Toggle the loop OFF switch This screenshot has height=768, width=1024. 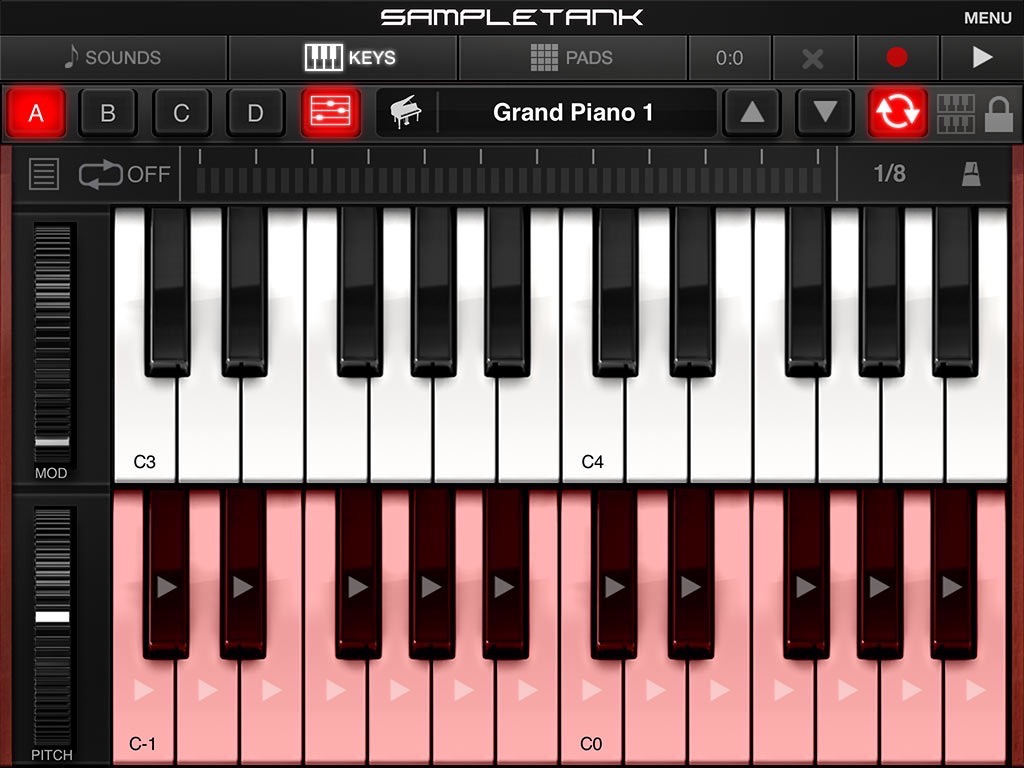[124, 174]
